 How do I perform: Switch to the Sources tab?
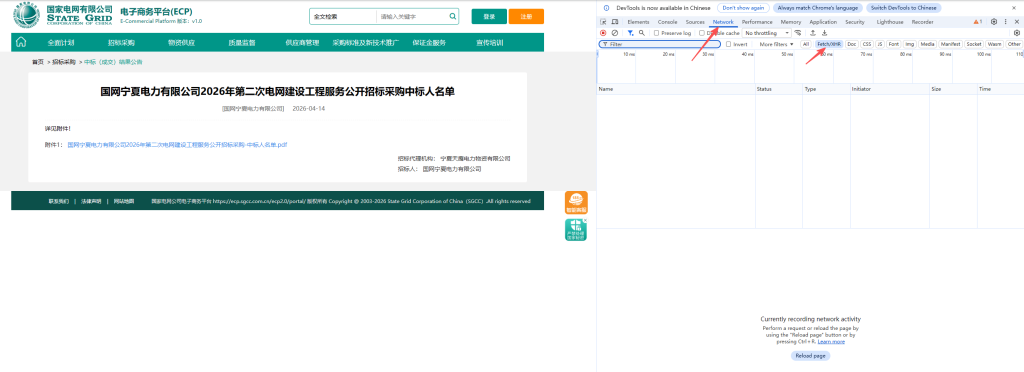click(695, 22)
